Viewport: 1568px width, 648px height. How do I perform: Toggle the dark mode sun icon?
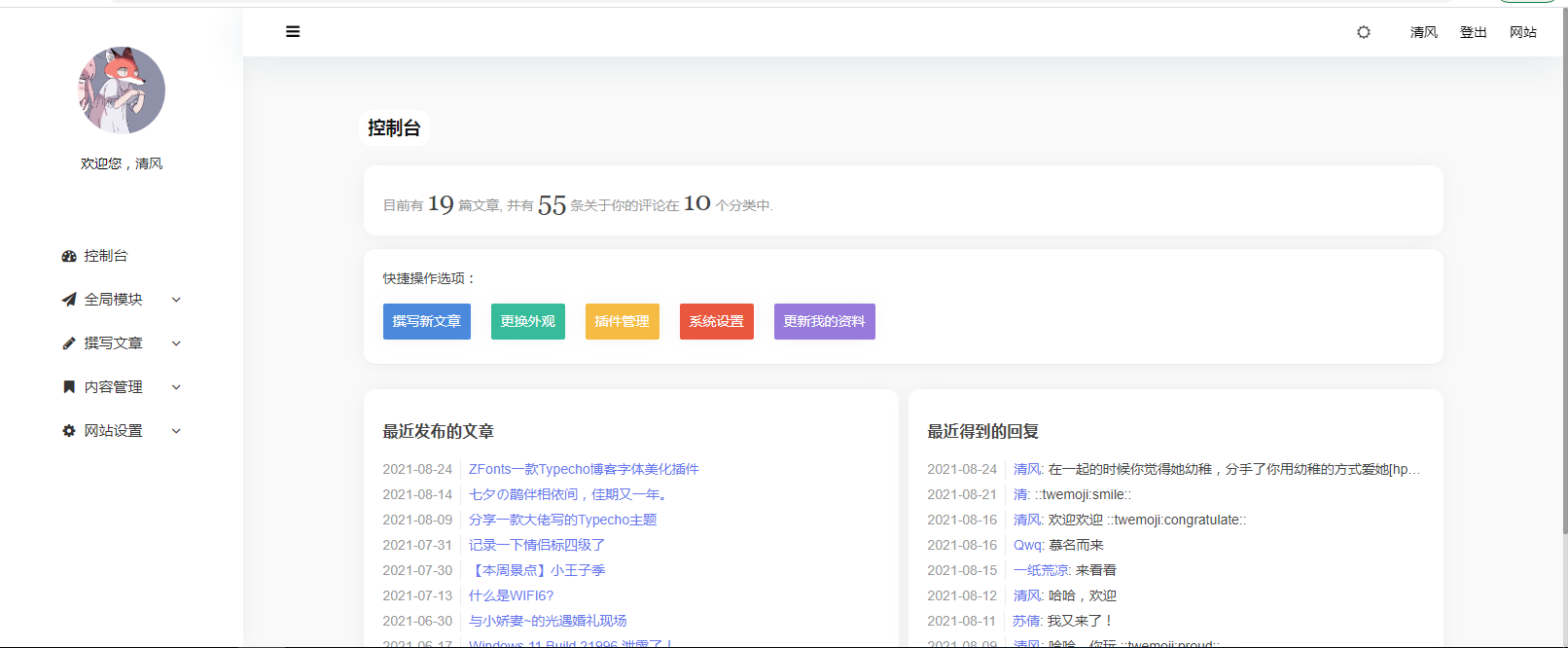pos(1364,32)
